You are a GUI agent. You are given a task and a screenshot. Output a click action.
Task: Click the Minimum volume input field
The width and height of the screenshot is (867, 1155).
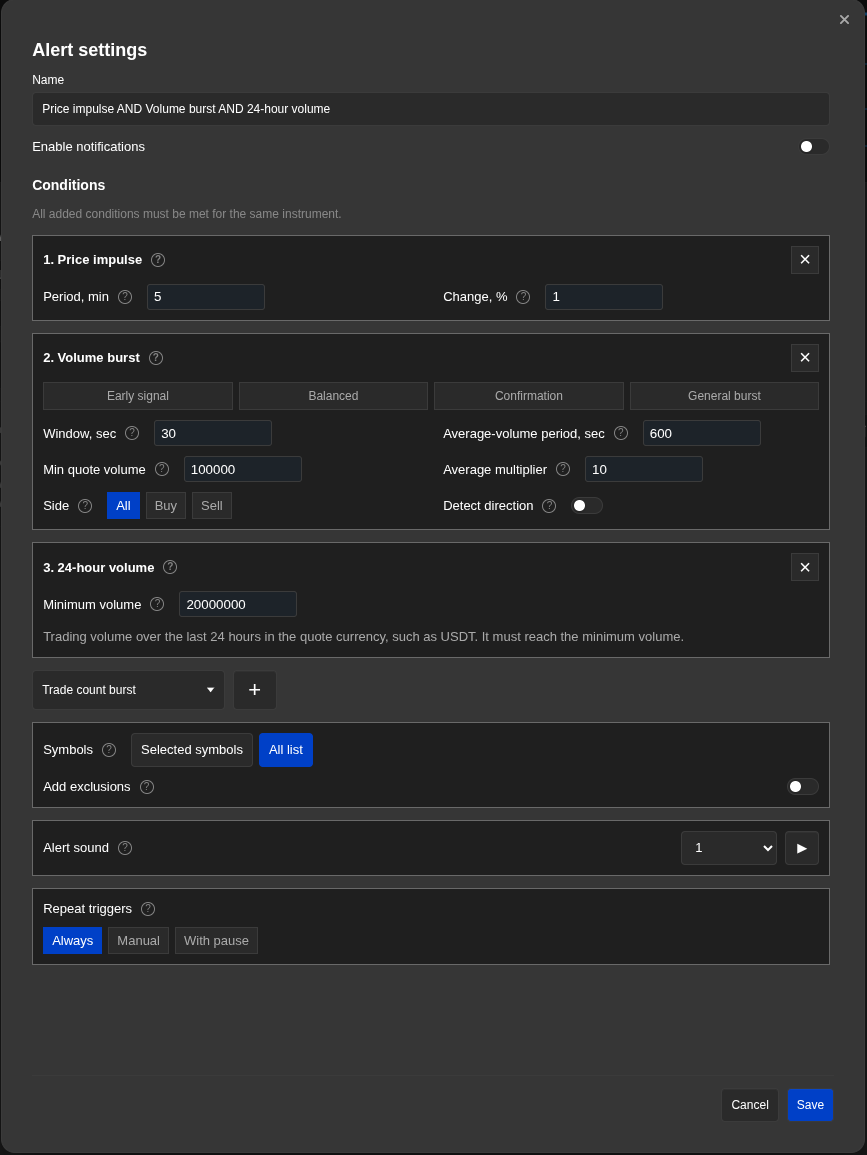(238, 604)
